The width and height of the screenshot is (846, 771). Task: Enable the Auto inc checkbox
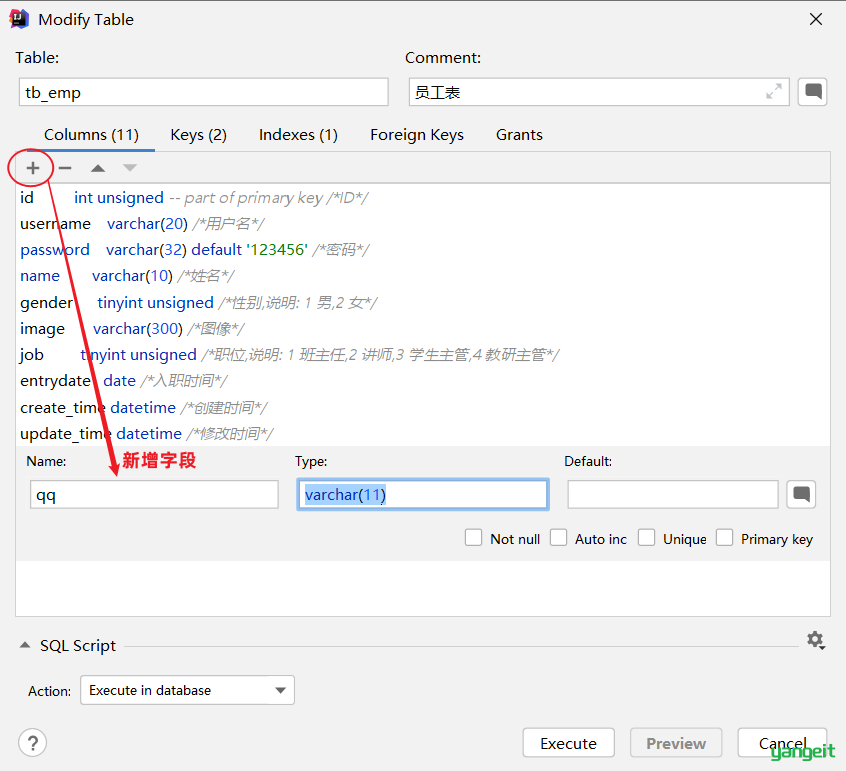point(558,538)
